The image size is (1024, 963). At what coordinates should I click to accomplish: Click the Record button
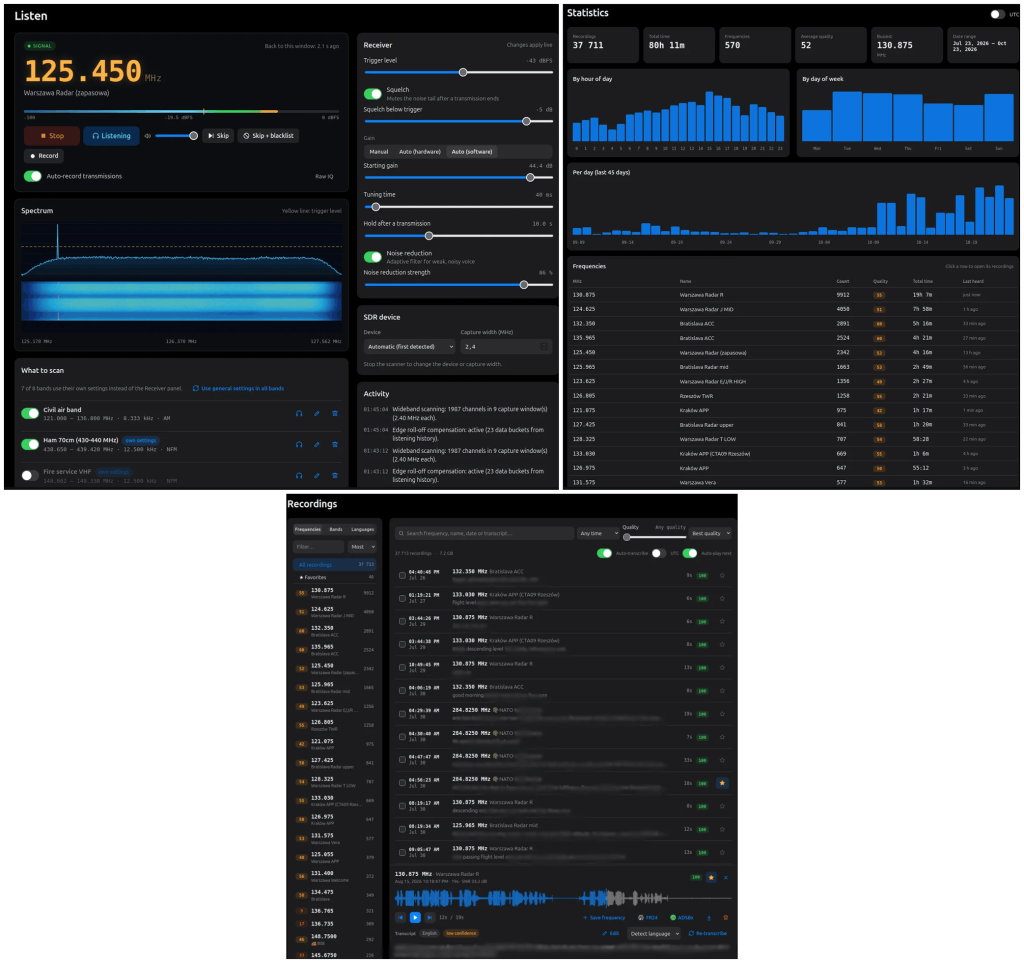tap(44, 156)
